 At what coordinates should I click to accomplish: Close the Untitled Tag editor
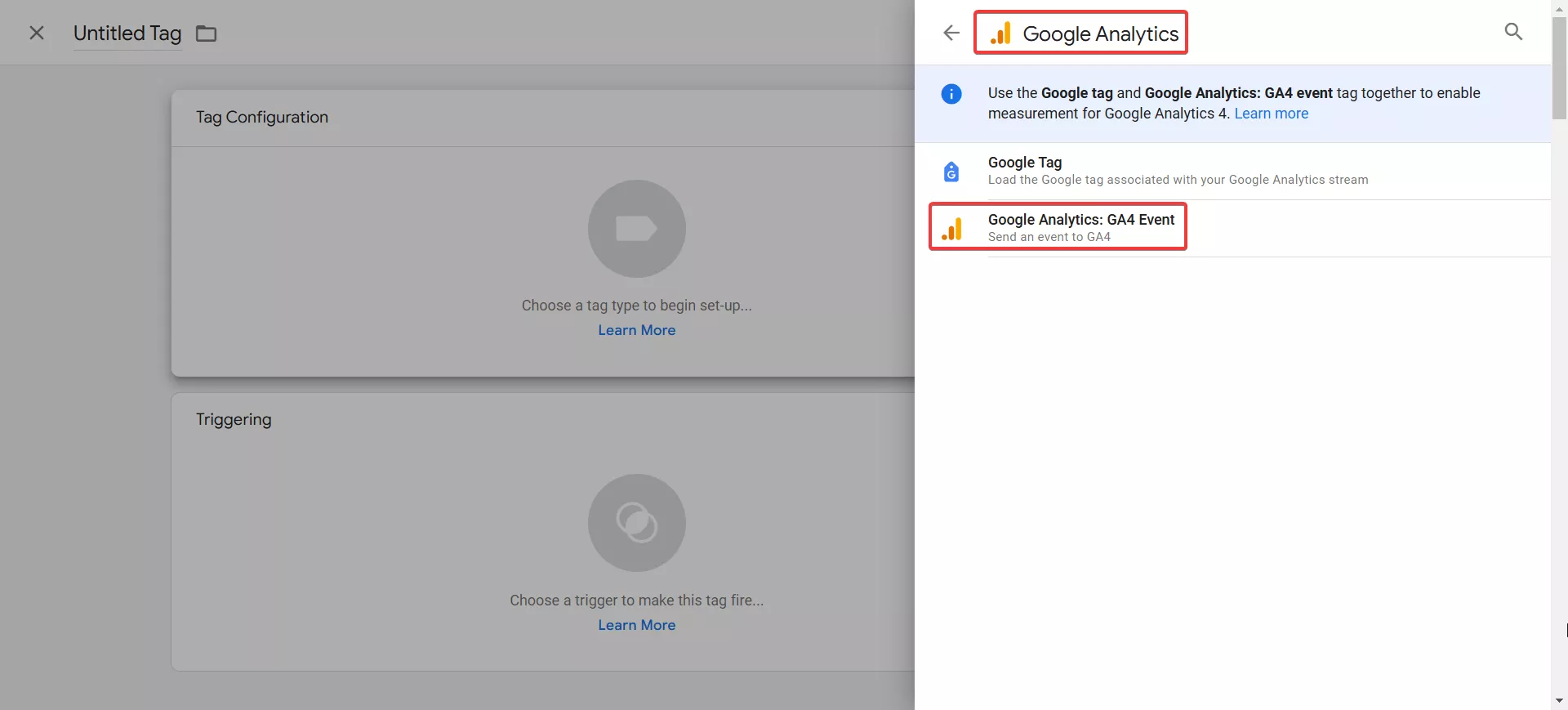37,33
